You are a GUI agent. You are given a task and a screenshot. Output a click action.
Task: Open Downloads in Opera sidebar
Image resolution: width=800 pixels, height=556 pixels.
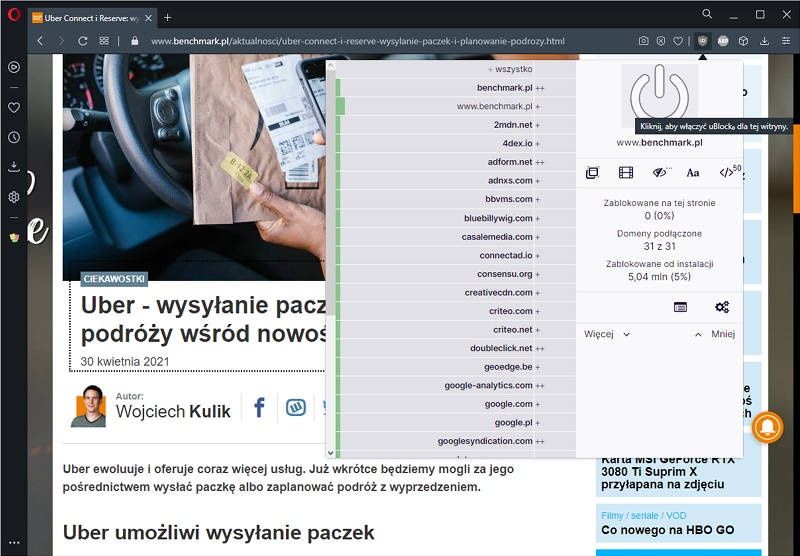click(14, 167)
